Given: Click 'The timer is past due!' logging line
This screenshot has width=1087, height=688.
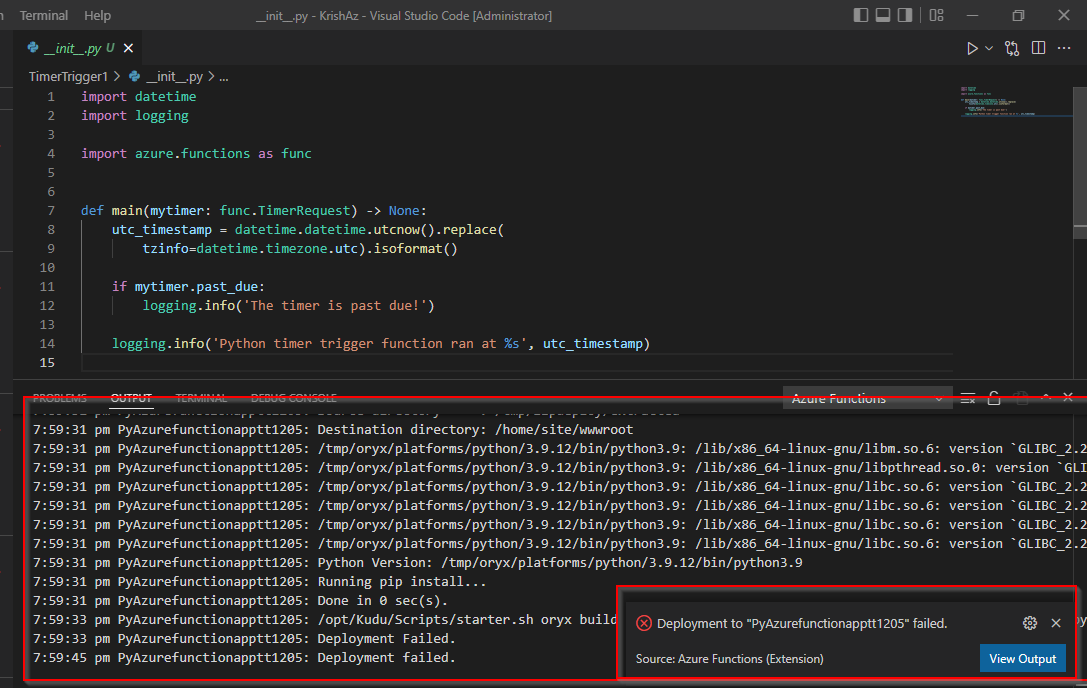Looking at the screenshot, I should (x=288, y=305).
